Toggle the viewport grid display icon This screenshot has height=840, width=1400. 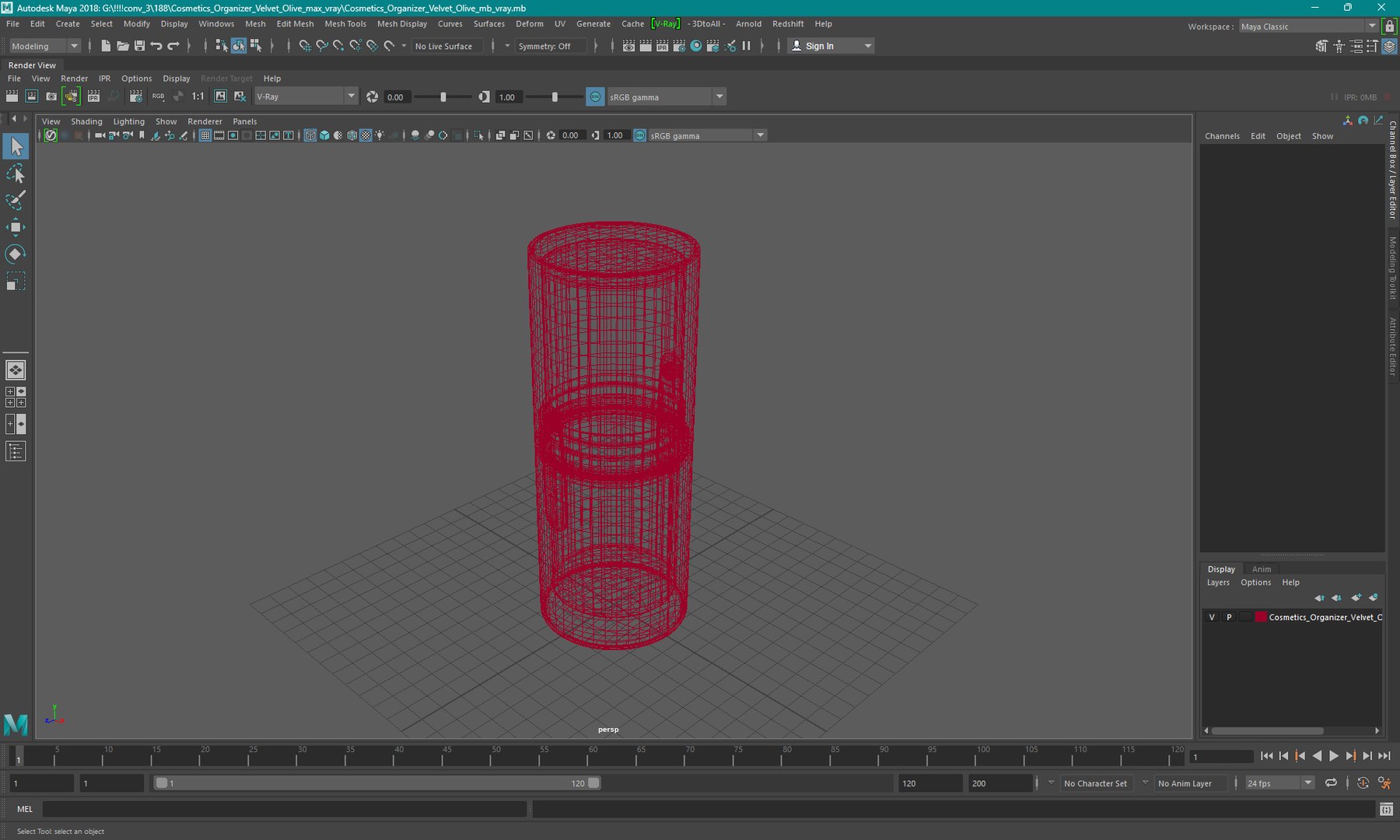(205, 135)
